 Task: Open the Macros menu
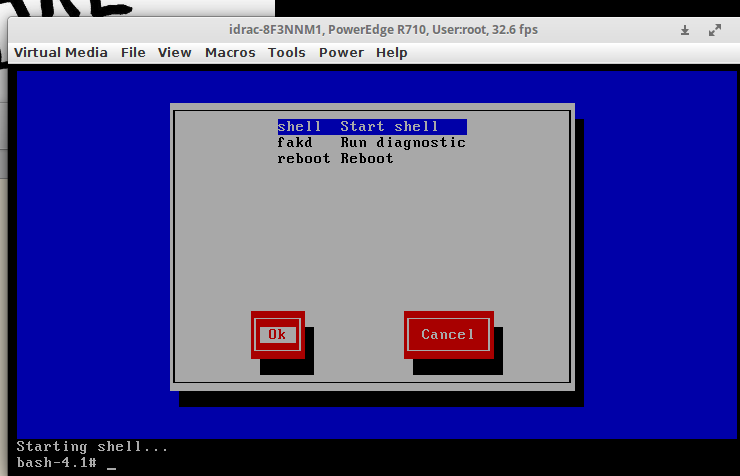click(x=230, y=52)
